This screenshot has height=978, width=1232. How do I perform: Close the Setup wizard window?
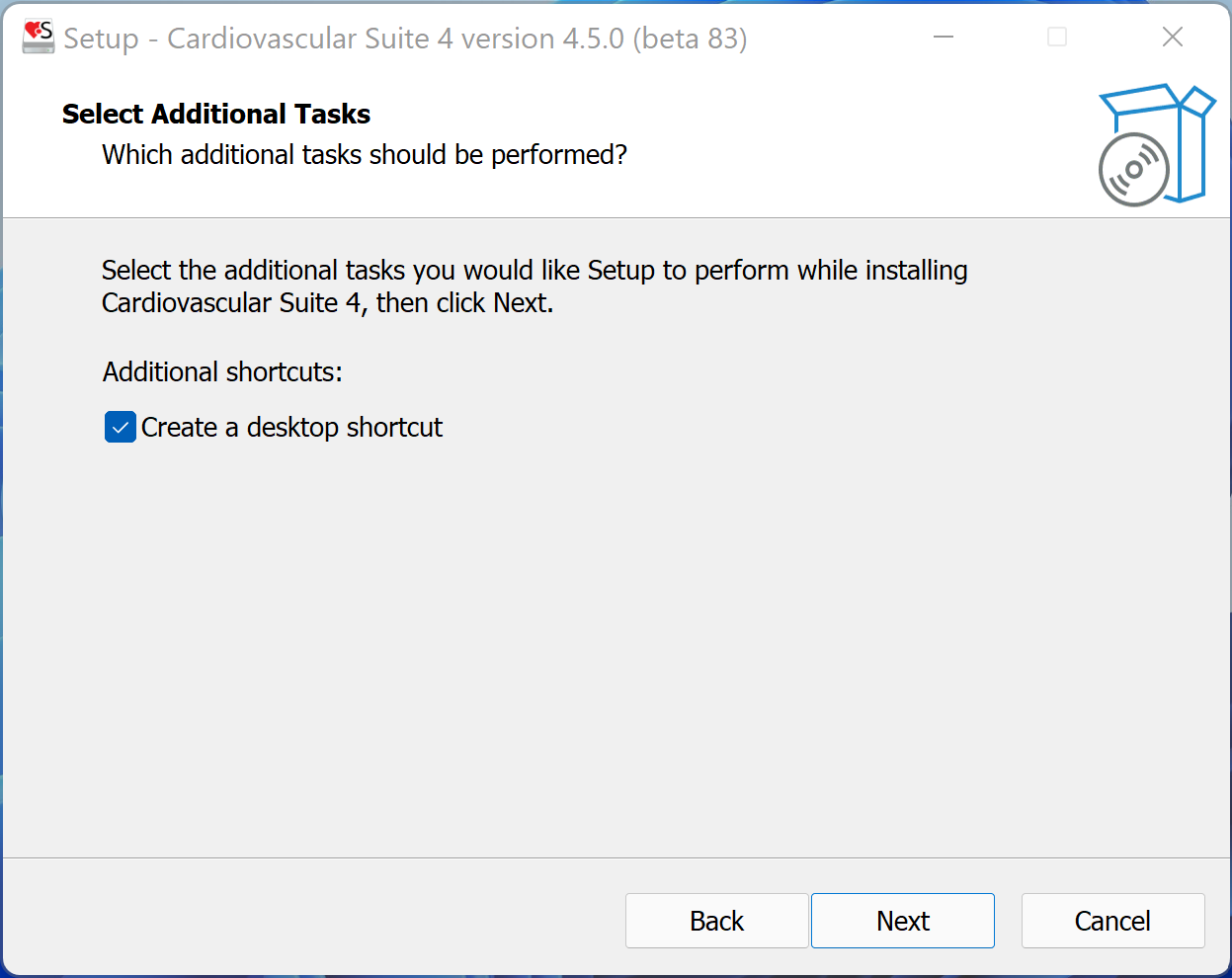click(x=1173, y=38)
